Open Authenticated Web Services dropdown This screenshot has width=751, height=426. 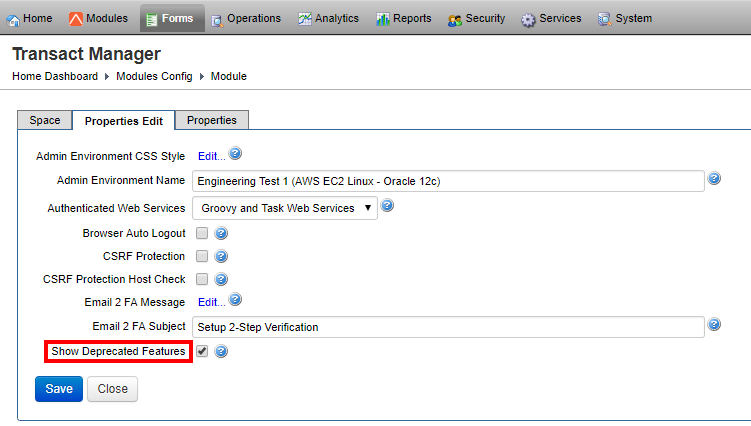tap(284, 208)
